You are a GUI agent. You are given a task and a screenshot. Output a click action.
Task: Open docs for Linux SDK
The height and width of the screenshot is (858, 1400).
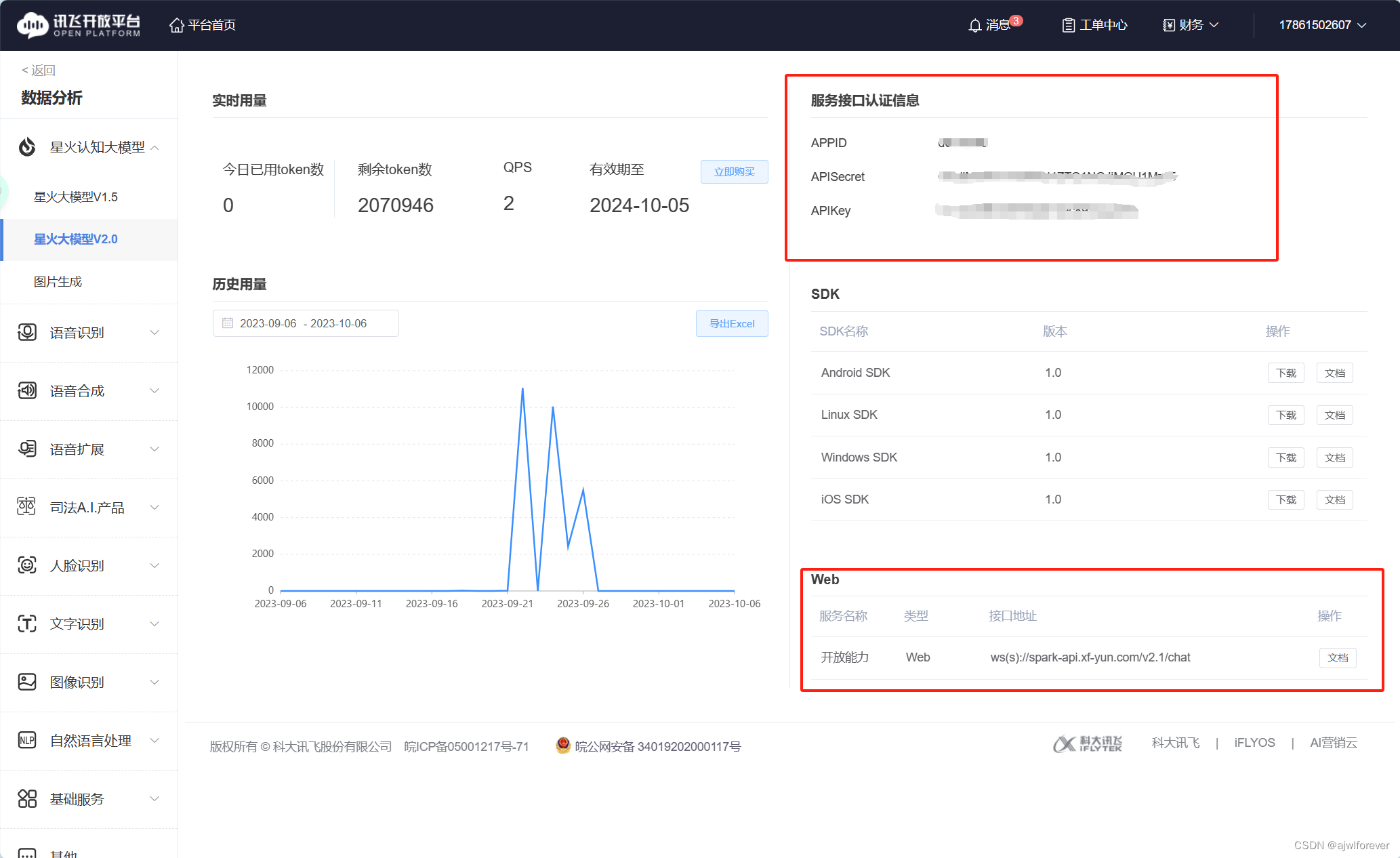[1335, 415]
